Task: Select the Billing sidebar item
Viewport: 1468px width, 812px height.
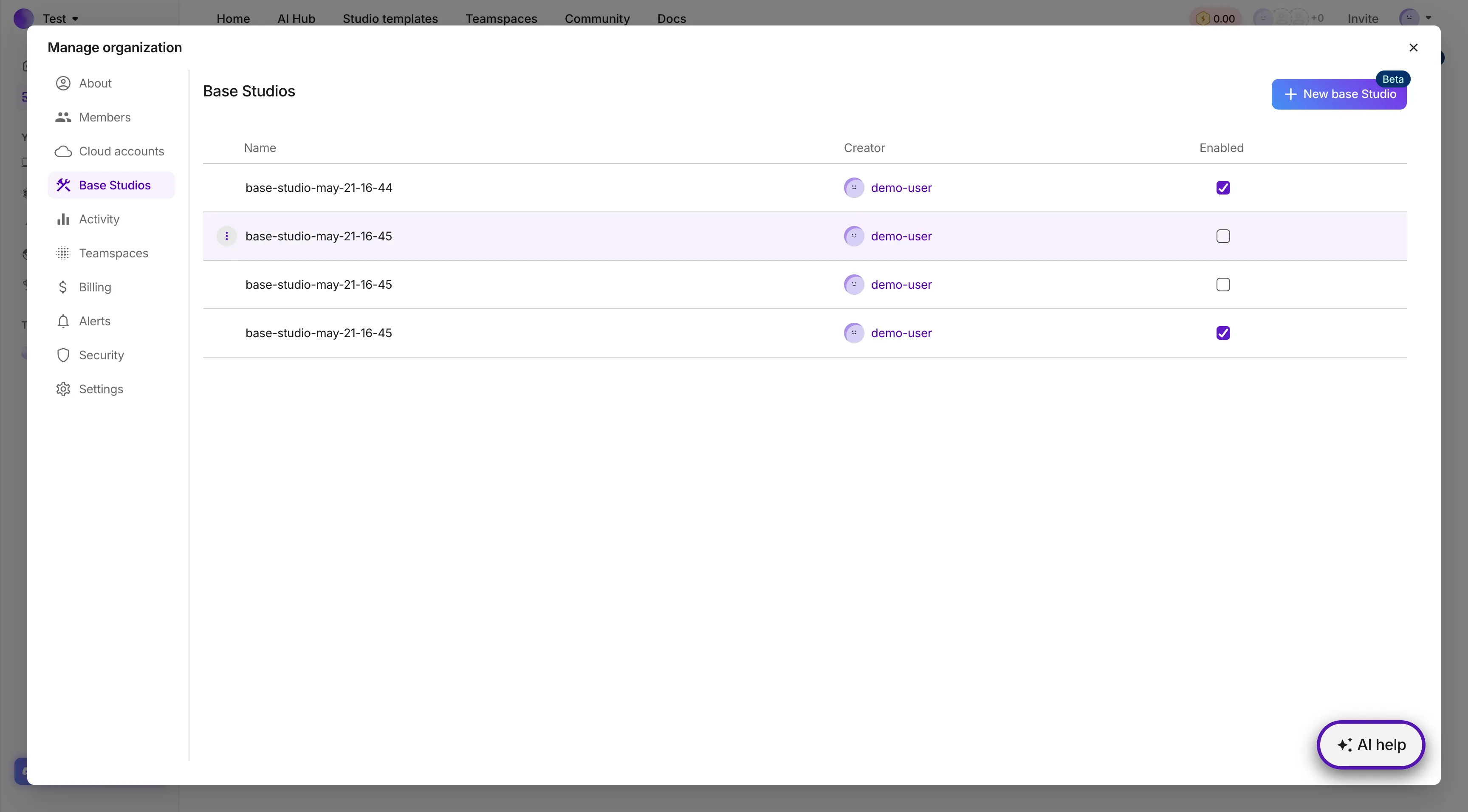Action: (111, 287)
